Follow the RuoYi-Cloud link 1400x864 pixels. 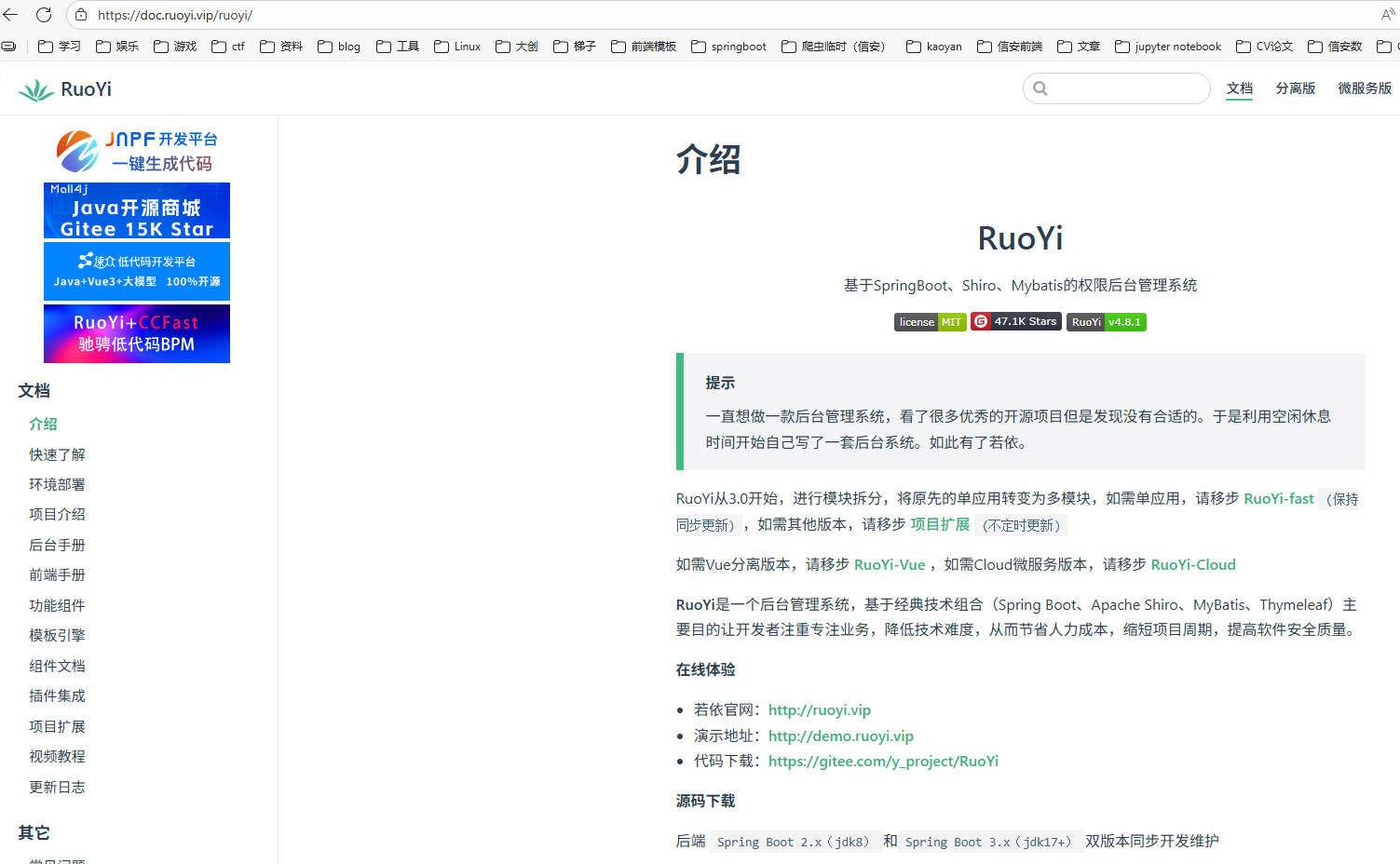pos(1193,565)
